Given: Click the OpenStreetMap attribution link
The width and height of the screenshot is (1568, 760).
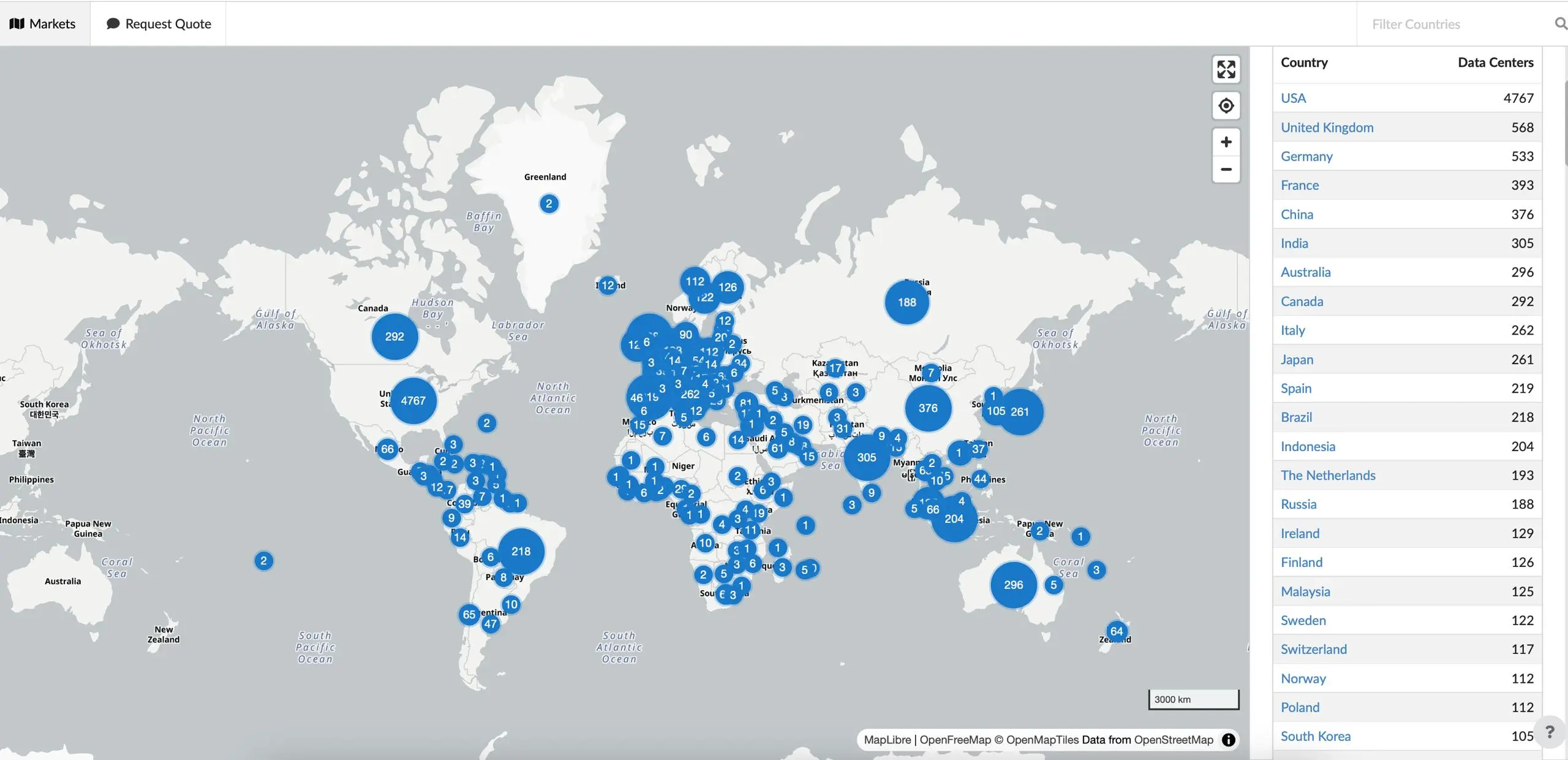Looking at the screenshot, I should (x=1173, y=740).
